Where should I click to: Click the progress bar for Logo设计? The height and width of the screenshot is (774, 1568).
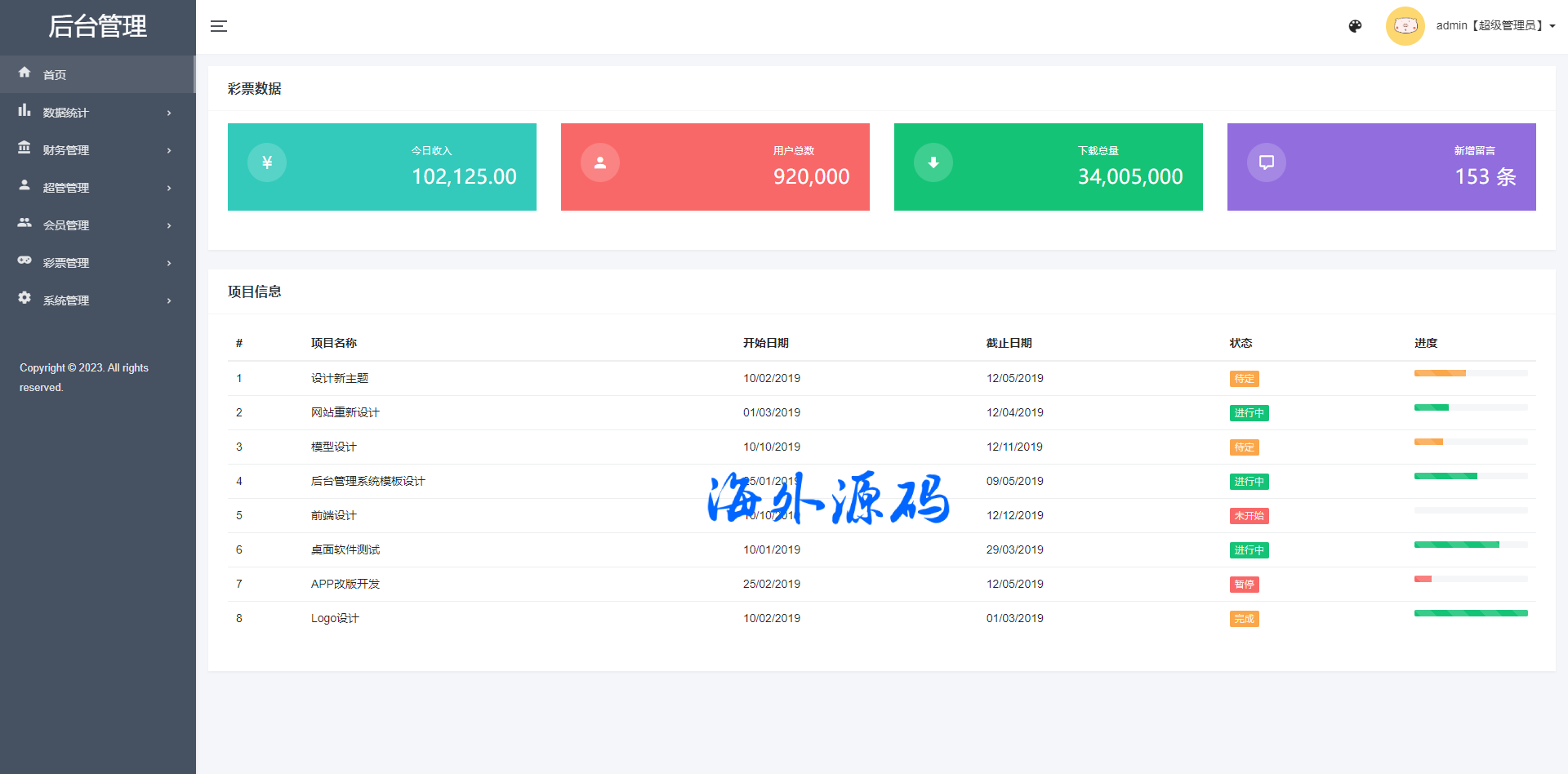tap(1470, 613)
